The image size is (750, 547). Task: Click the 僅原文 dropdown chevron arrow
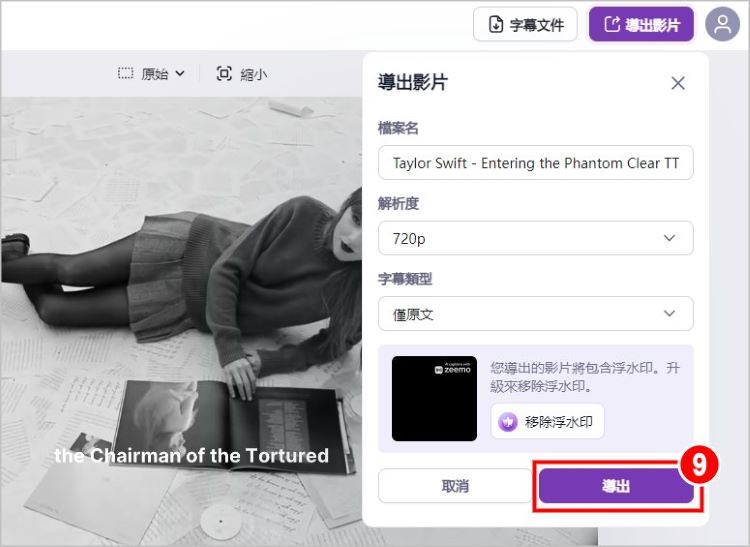(670, 314)
